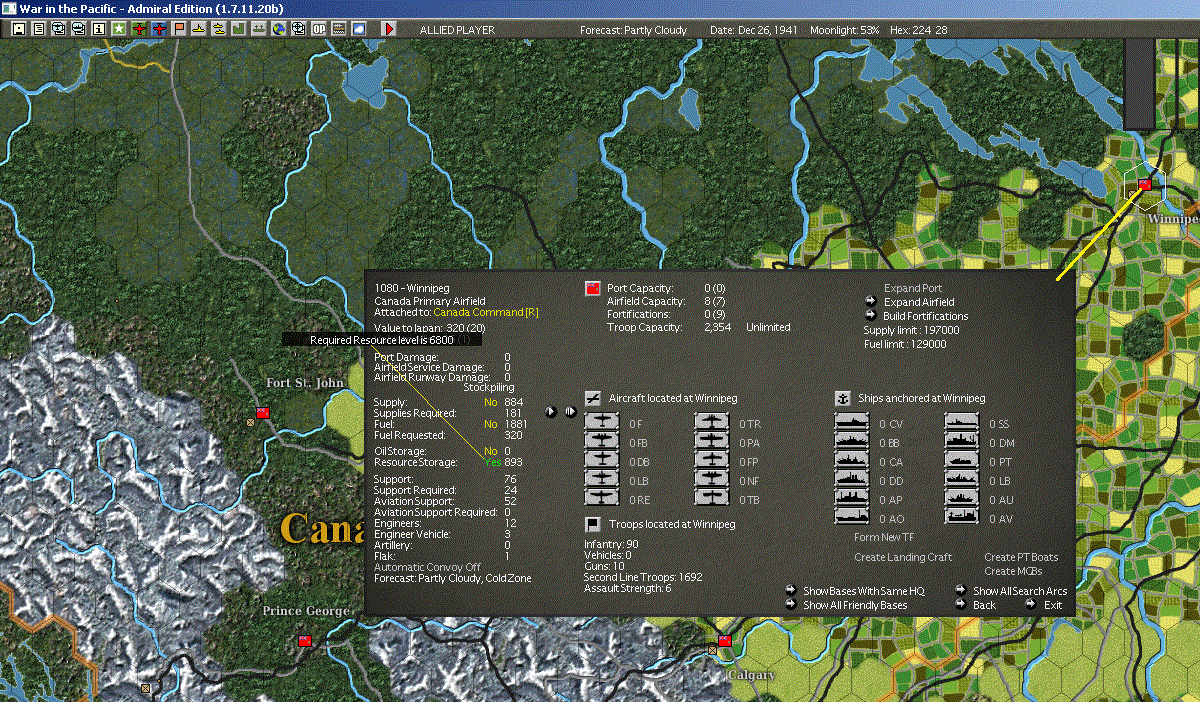
Task: Click the cloud weather toolbar icon
Action: click(x=358, y=29)
